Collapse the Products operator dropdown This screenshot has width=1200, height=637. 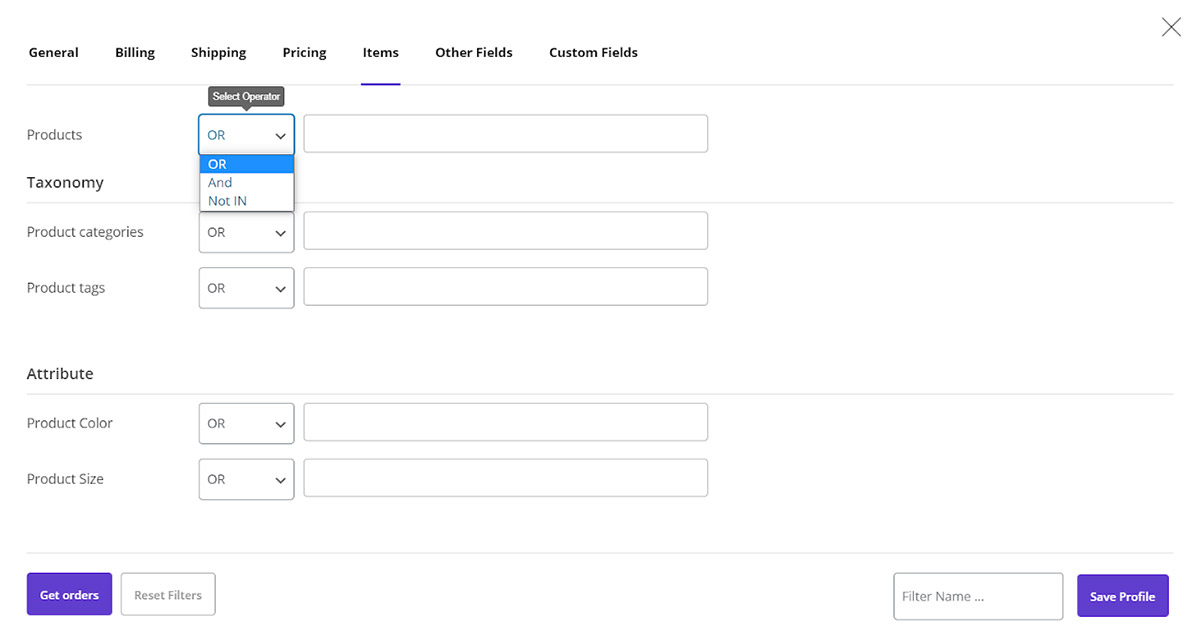[x=246, y=135]
